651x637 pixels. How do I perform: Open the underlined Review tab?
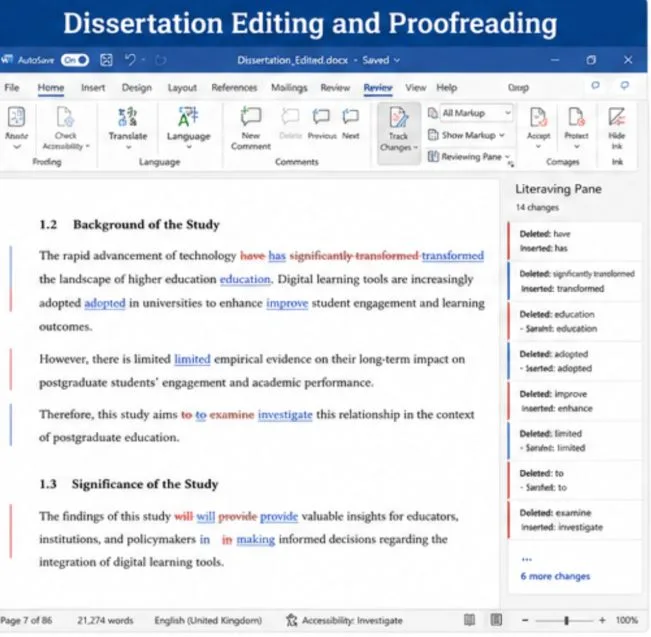pos(378,88)
